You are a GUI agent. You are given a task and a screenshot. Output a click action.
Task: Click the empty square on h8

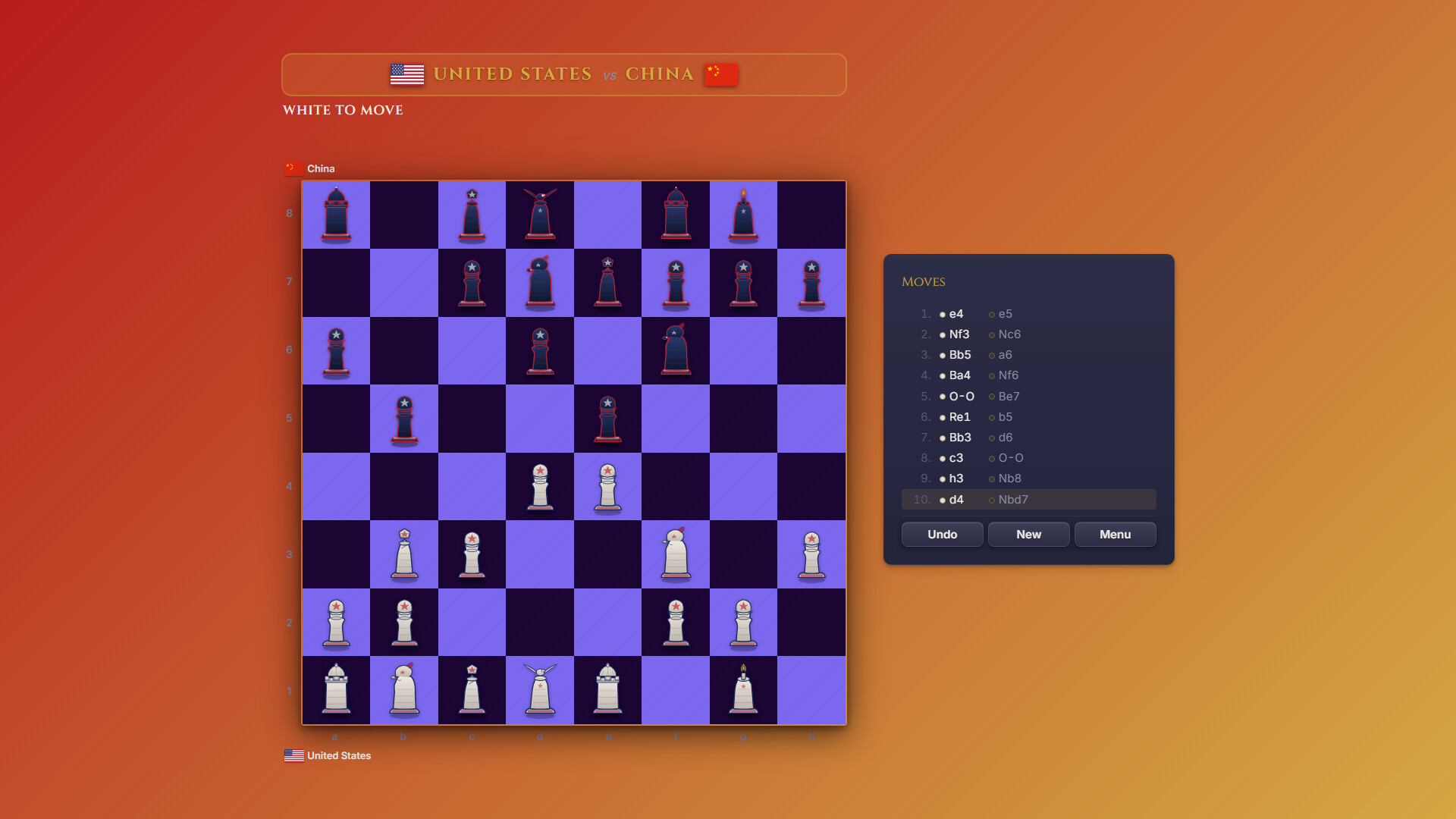click(812, 213)
